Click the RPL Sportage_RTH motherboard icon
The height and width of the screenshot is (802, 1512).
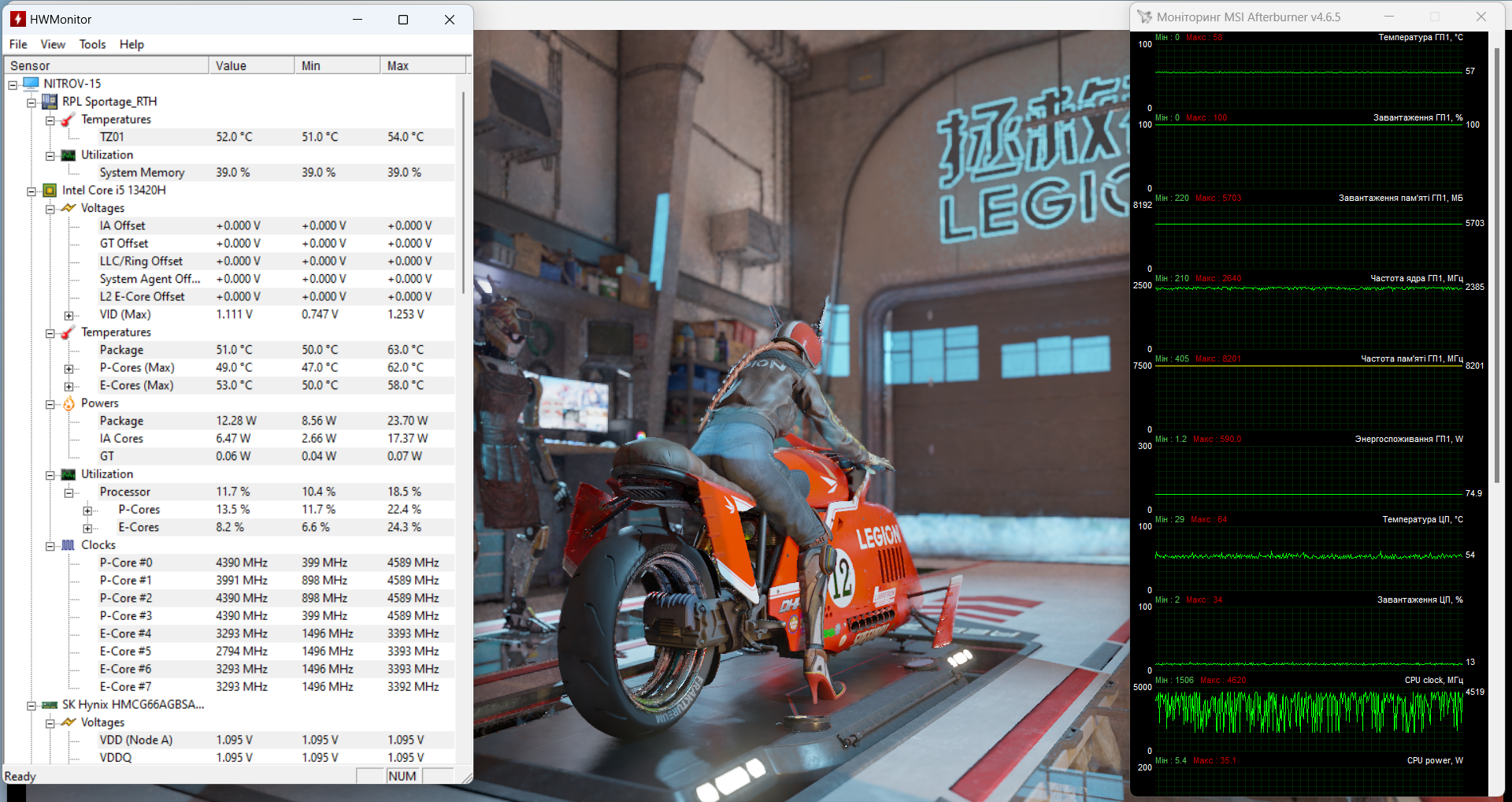click(50, 102)
